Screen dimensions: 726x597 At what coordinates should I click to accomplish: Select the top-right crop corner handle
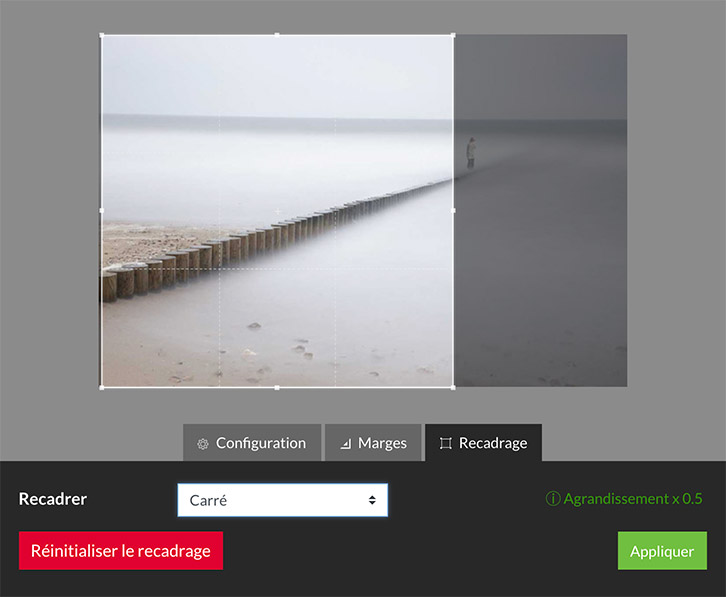coord(454,35)
